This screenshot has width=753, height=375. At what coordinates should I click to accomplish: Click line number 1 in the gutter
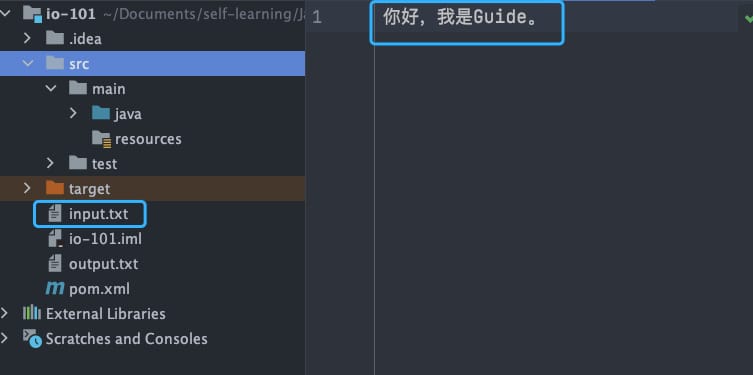(x=317, y=18)
